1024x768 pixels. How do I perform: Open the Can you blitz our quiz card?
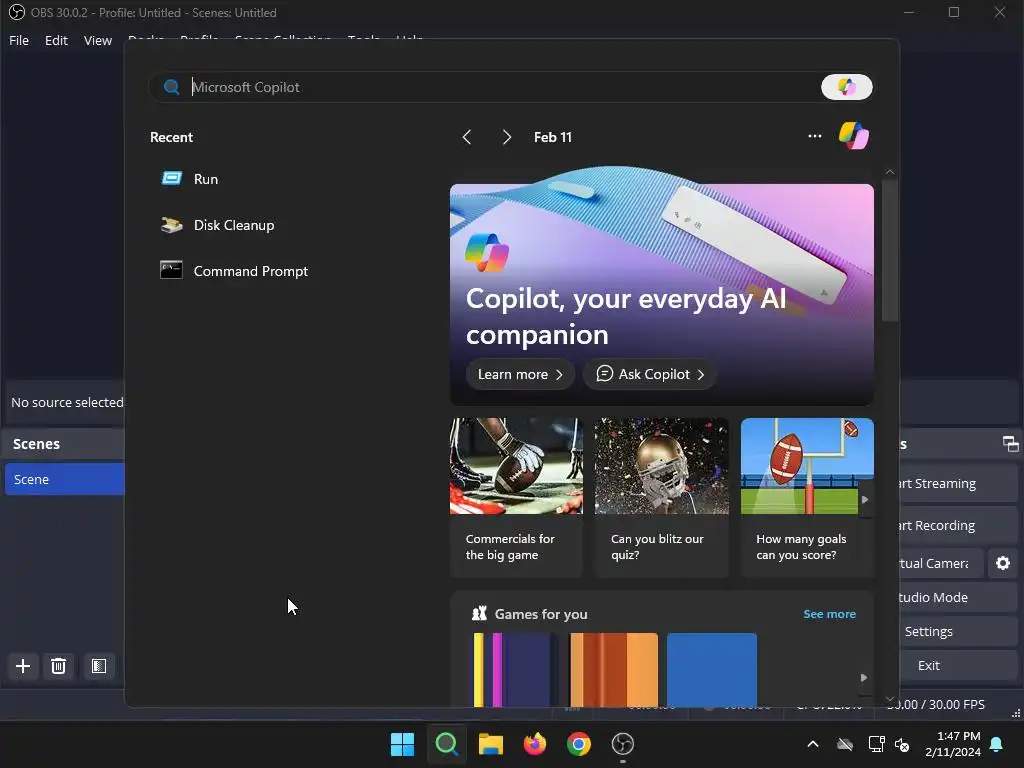tap(662, 498)
